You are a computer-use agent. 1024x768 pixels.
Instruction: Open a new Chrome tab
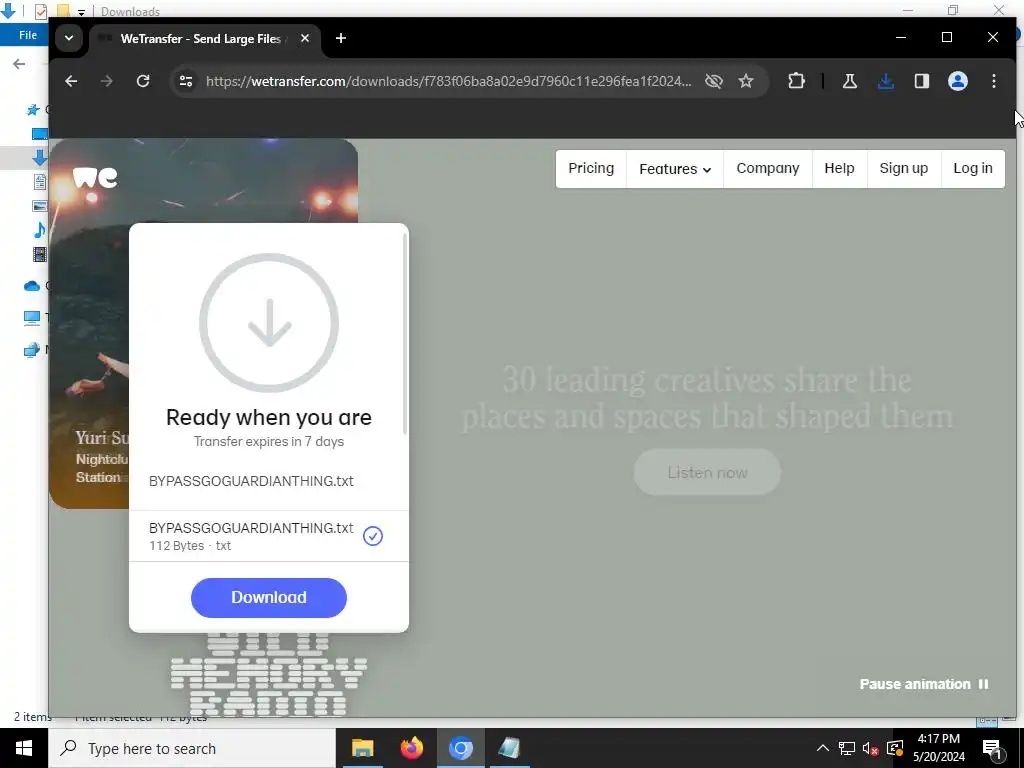point(340,39)
